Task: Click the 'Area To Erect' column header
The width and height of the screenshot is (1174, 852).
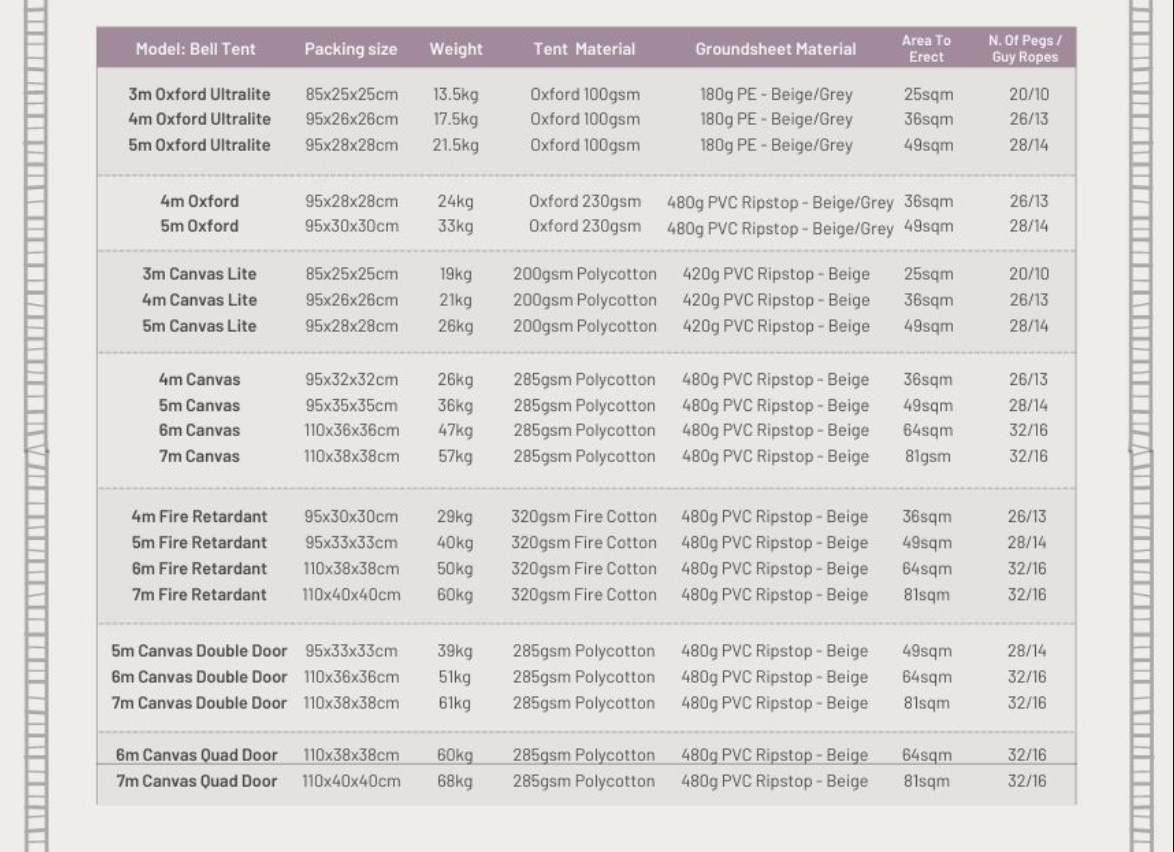Action: point(926,49)
